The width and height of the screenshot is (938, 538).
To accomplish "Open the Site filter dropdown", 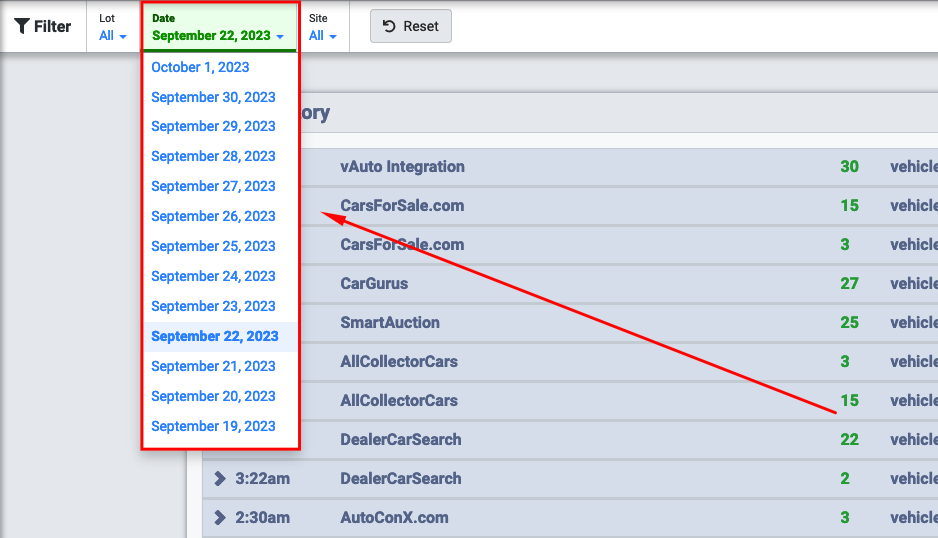I will tap(322, 27).
